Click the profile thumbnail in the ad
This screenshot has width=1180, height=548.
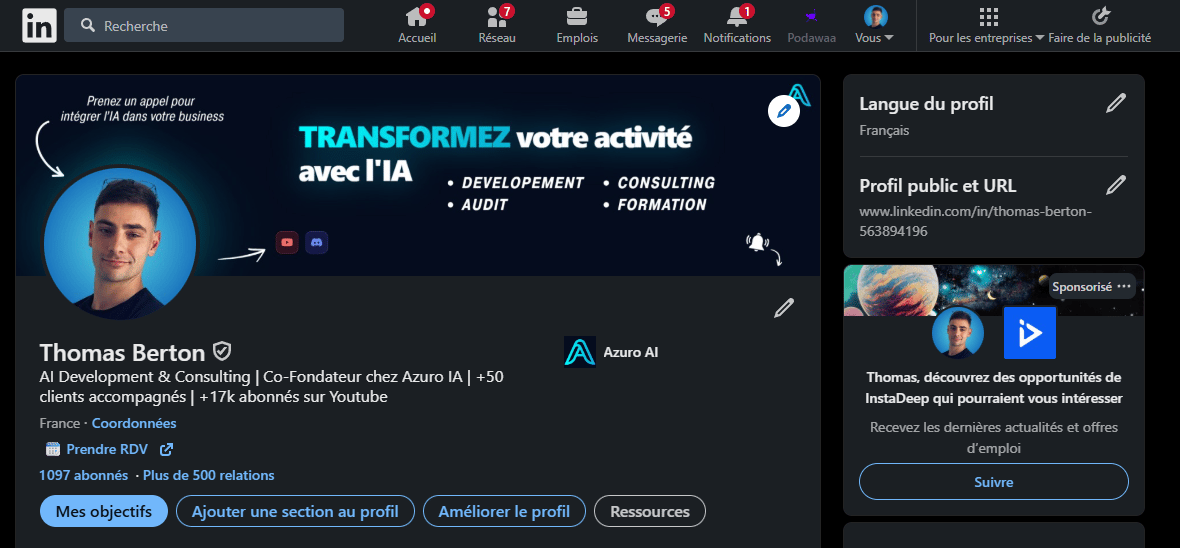[x=958, y=333]
